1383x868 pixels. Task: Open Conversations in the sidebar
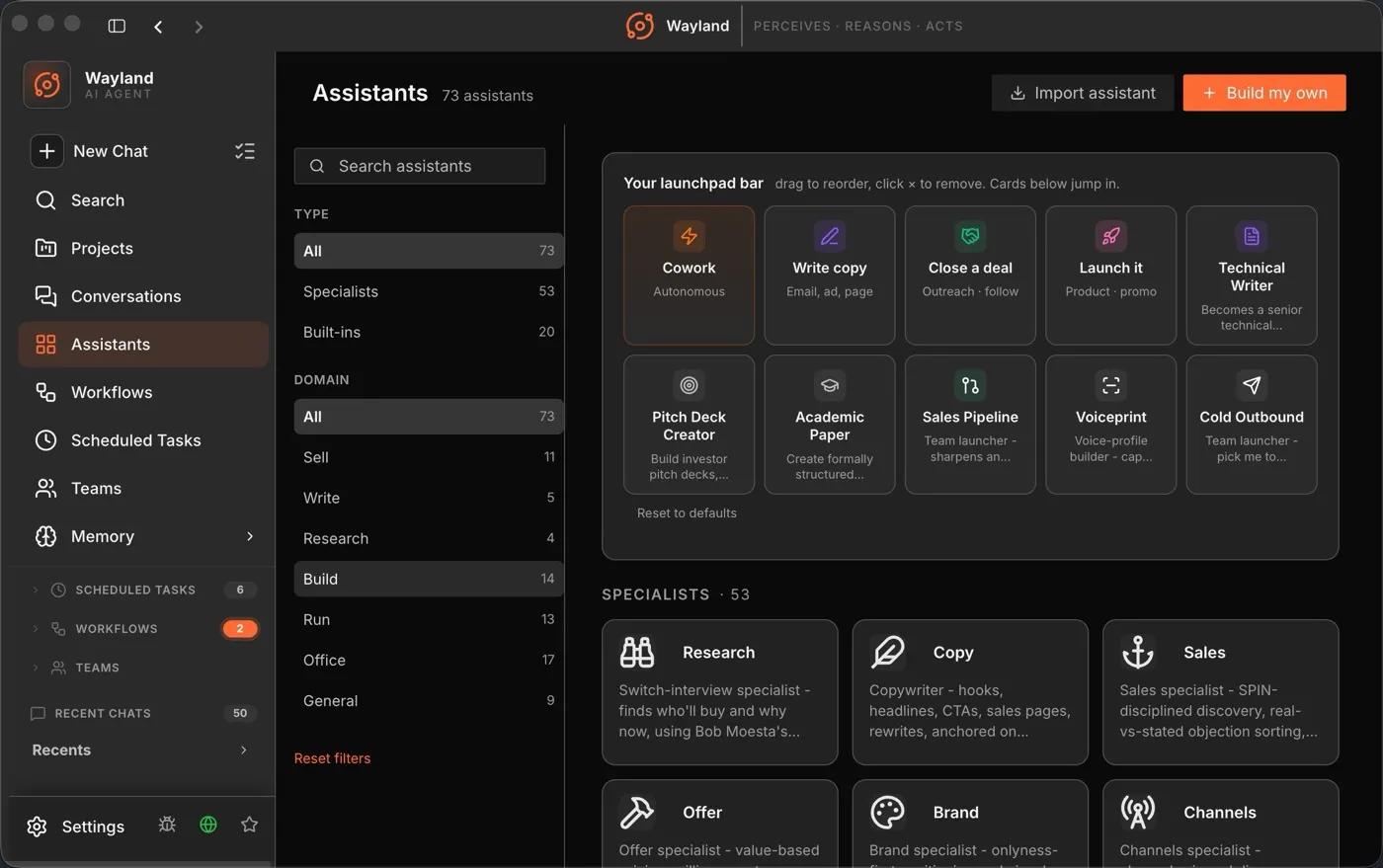tap(143, 296)
